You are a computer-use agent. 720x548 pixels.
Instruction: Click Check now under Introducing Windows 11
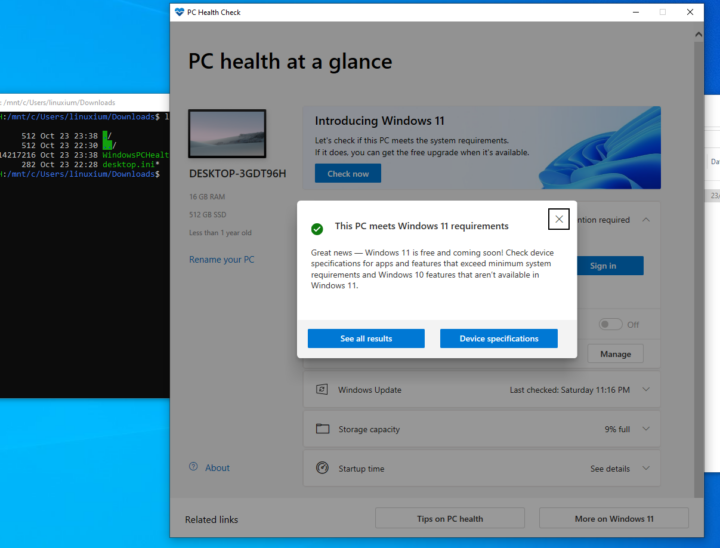(348, 174)
